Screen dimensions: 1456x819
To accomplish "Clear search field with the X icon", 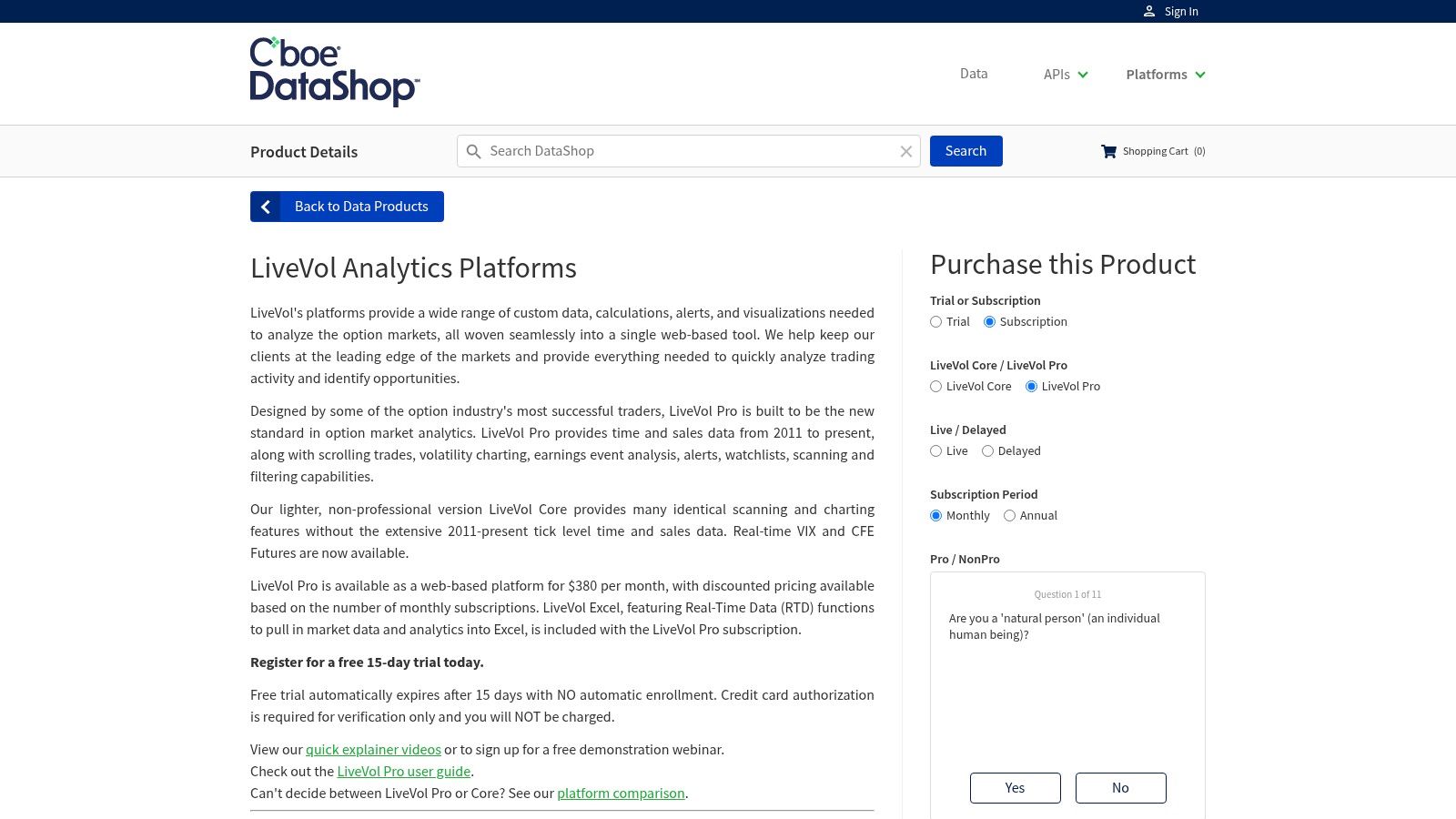I will click(x=906, y=152).
